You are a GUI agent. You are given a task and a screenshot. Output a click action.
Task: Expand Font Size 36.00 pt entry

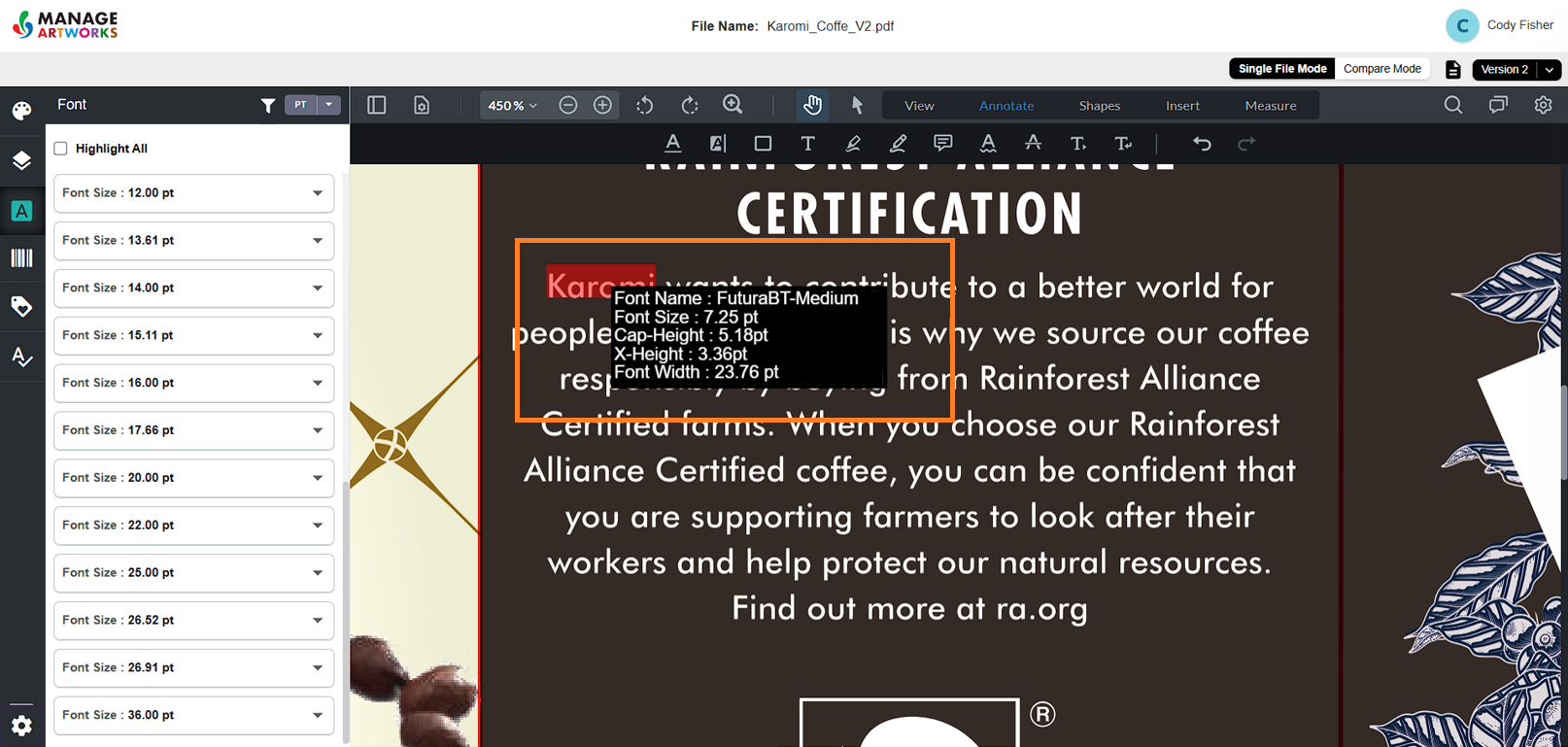pos(194,716)
